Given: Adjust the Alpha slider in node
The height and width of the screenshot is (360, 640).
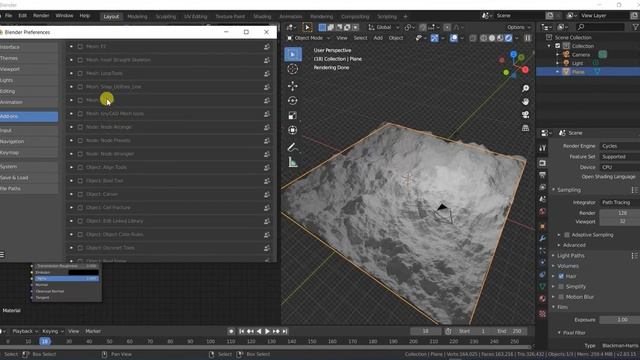Looking at the screenshot, I should tap(67, 279).
